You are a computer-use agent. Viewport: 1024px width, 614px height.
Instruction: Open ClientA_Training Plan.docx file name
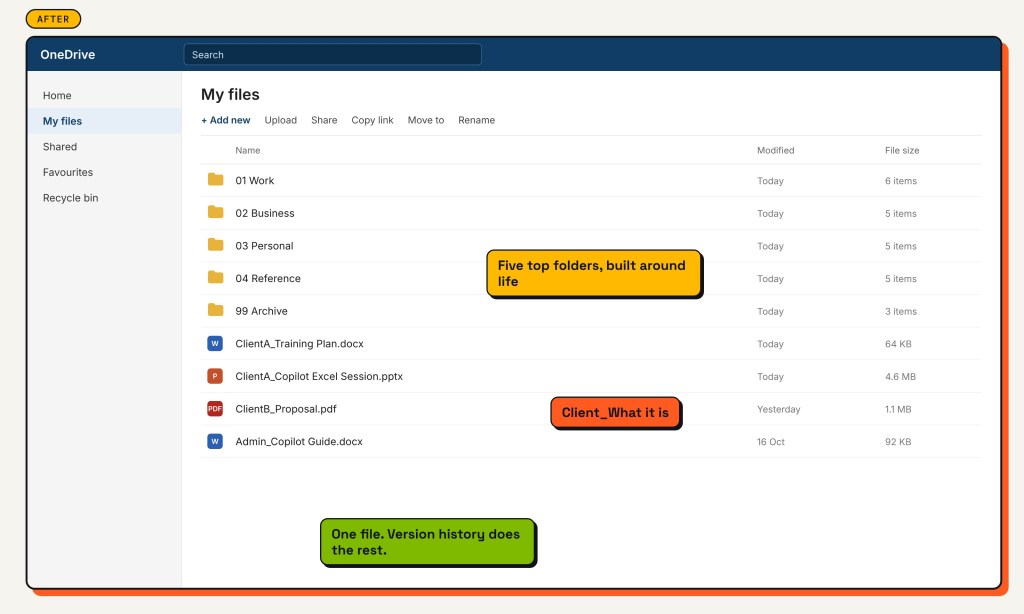pos(299,344)
